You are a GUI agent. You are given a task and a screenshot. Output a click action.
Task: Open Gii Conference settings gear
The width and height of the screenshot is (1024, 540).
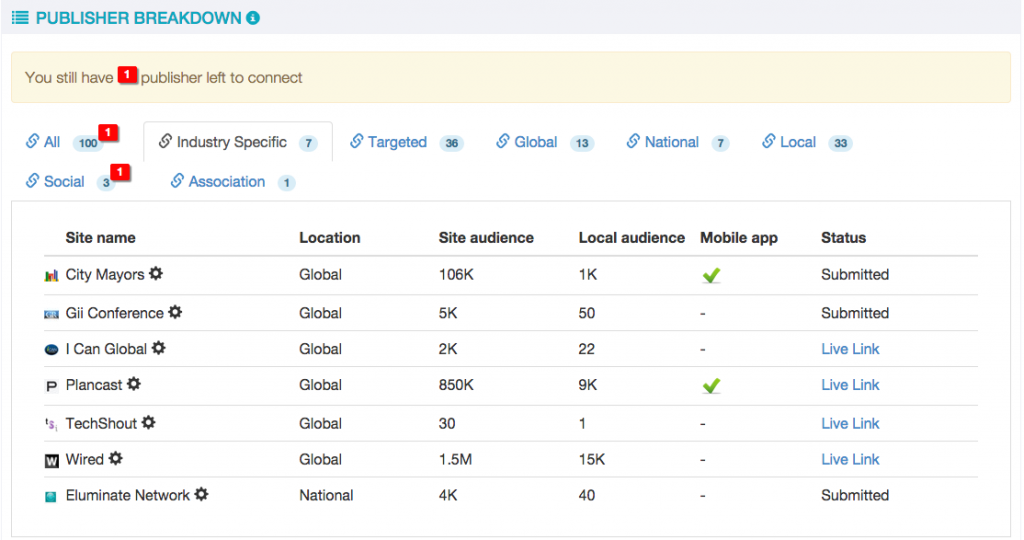pos(175,311)
